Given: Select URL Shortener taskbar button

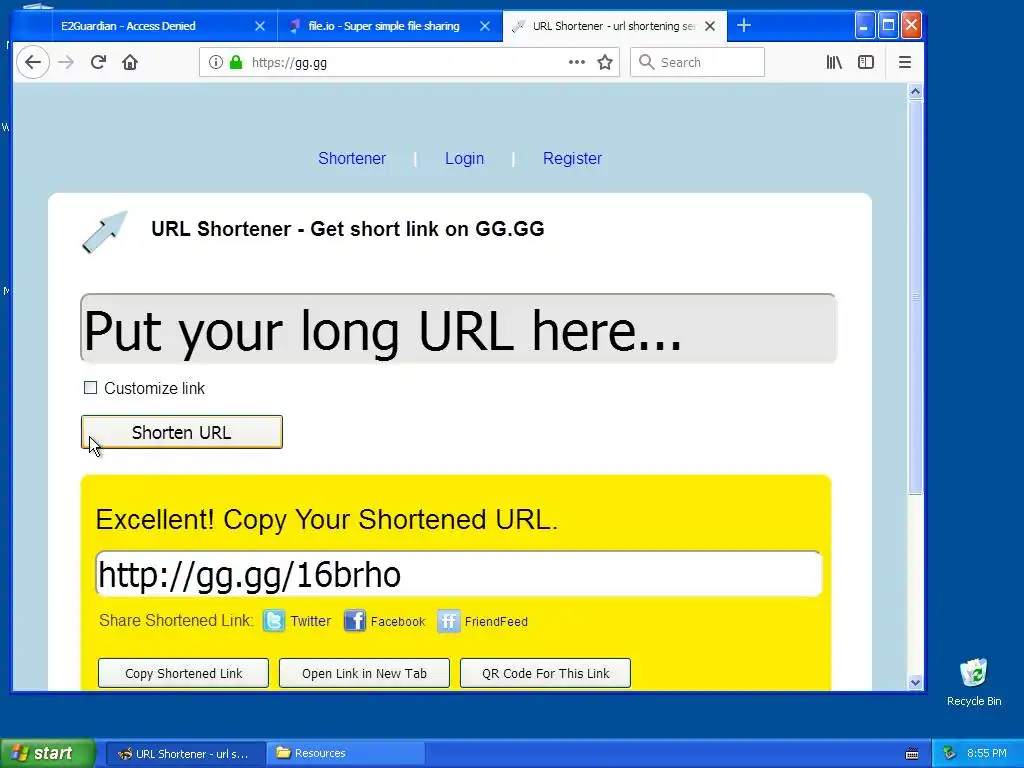Looking at the screenshot, I should pyautogui.click(x=185, y=754).
